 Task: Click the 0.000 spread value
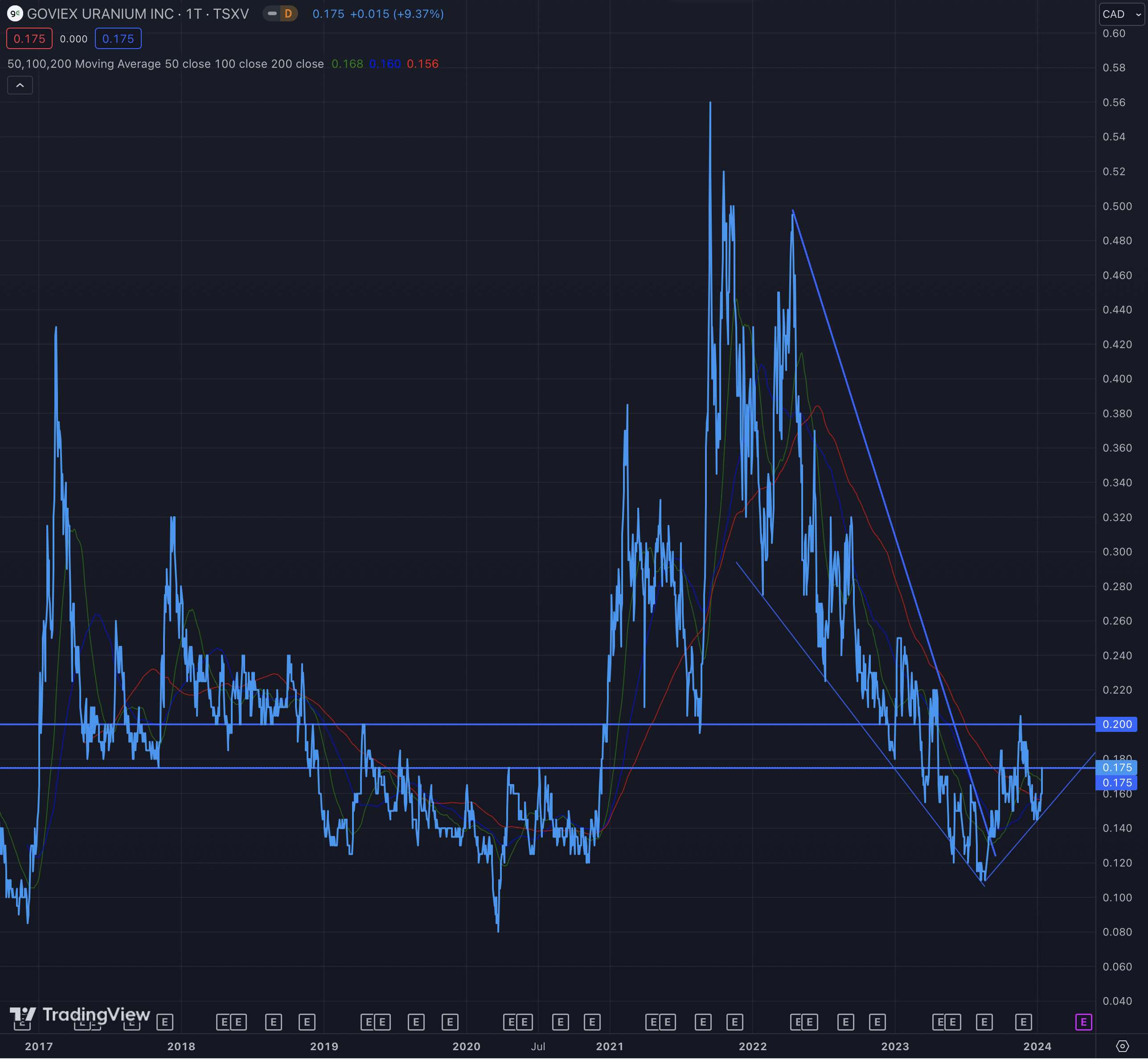(x=74, y=39)
